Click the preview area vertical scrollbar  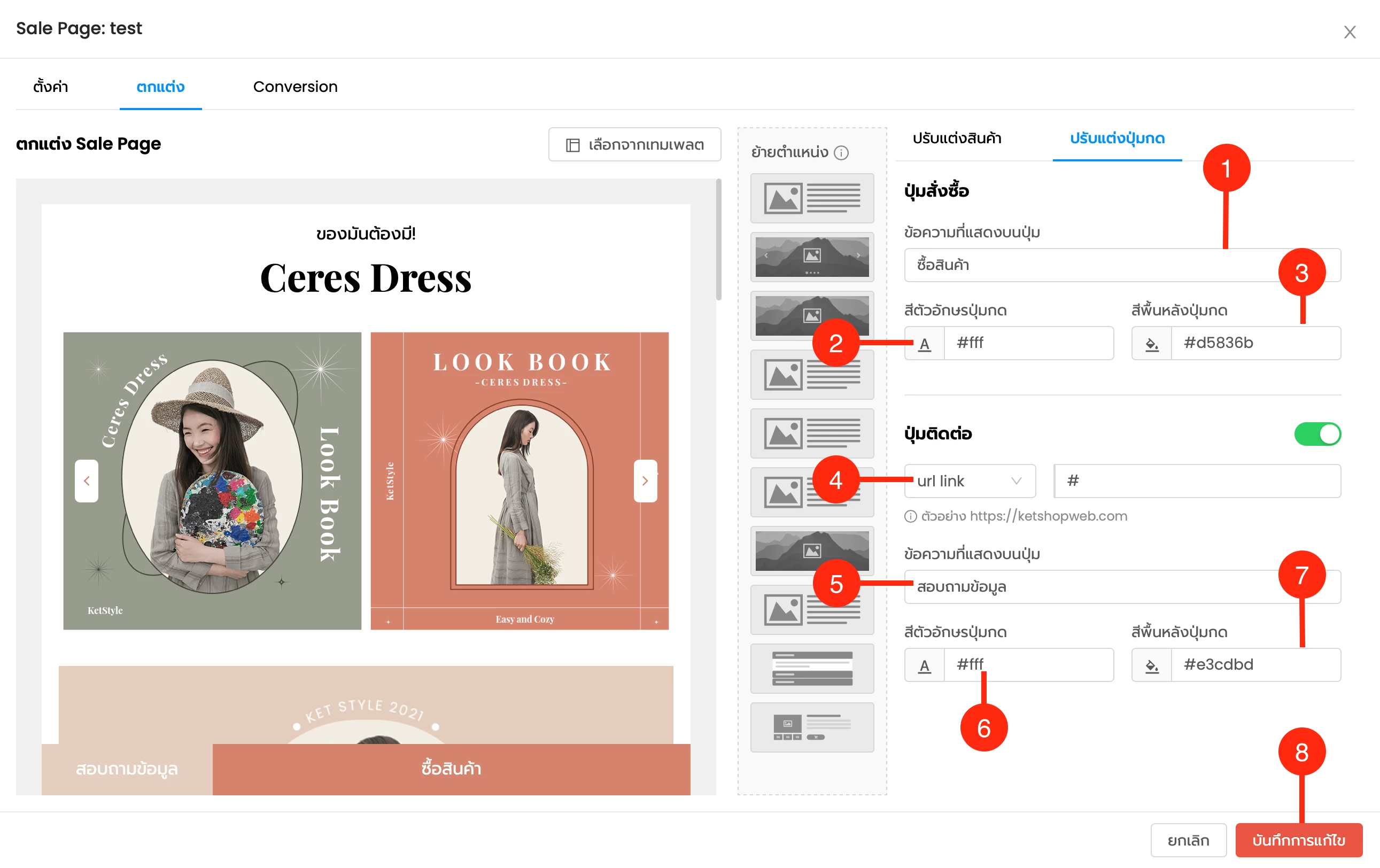click(x=719, y=239)
